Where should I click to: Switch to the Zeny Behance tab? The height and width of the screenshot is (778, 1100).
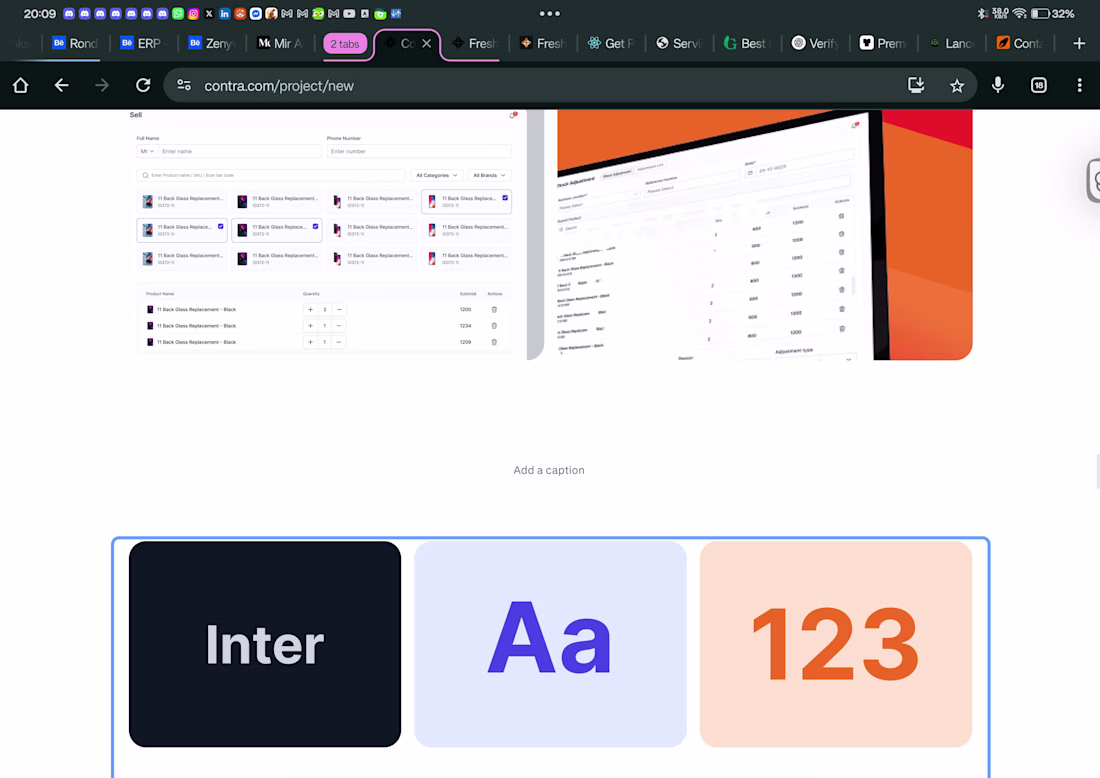pyautogui.click(x=212, y=43)
